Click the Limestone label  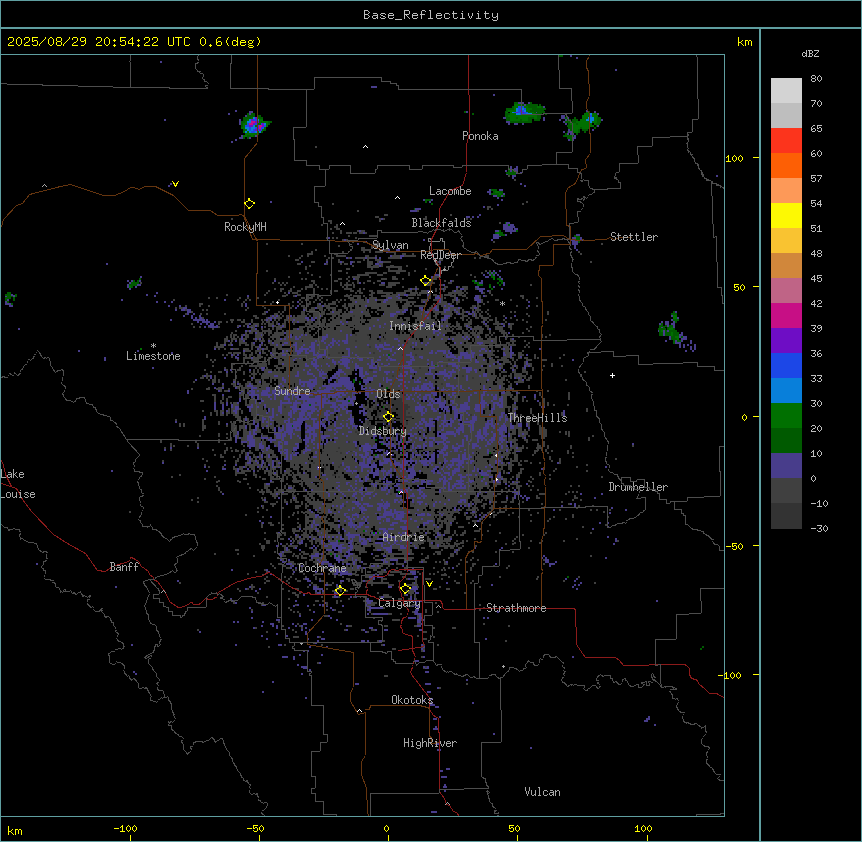click(153, 356)
